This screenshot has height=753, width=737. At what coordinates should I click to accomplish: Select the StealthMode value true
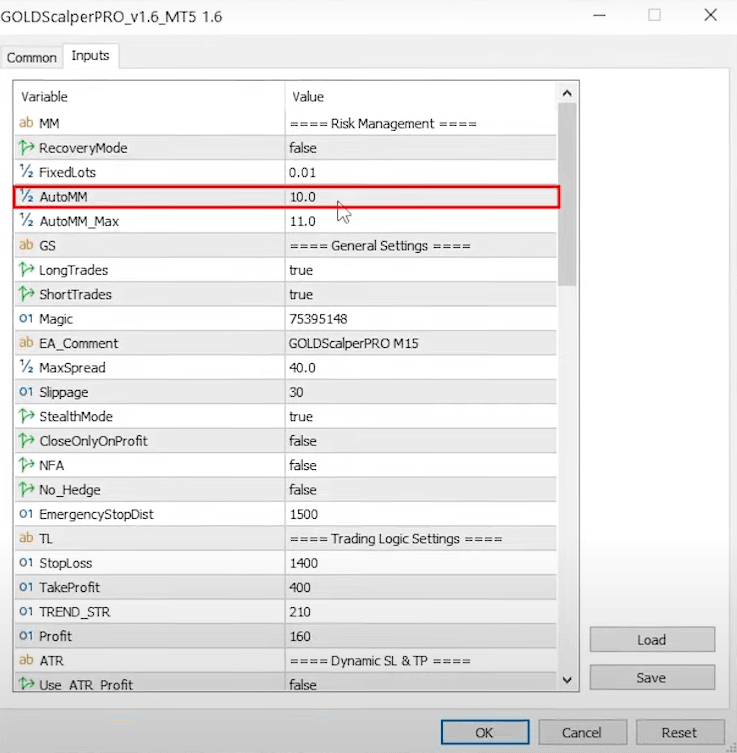301,416
